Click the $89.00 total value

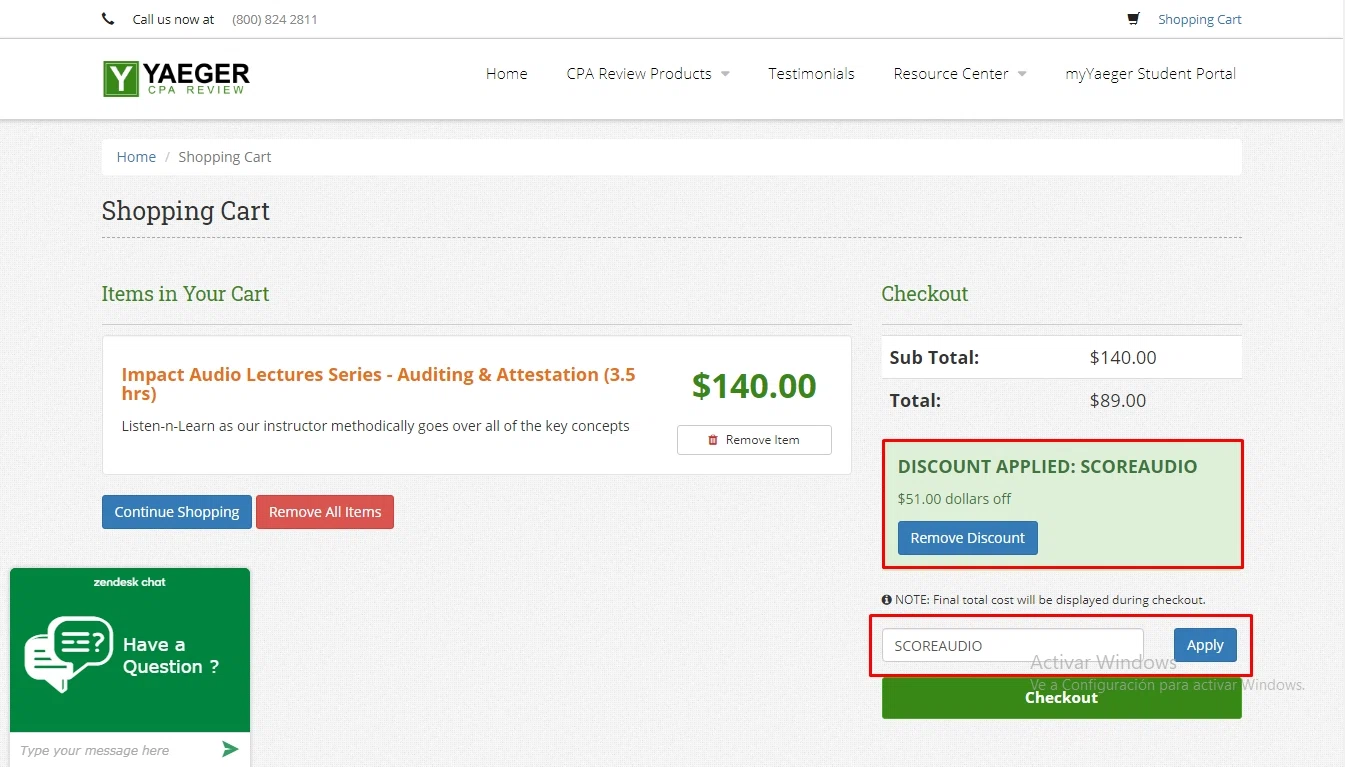coord(1118,401)
